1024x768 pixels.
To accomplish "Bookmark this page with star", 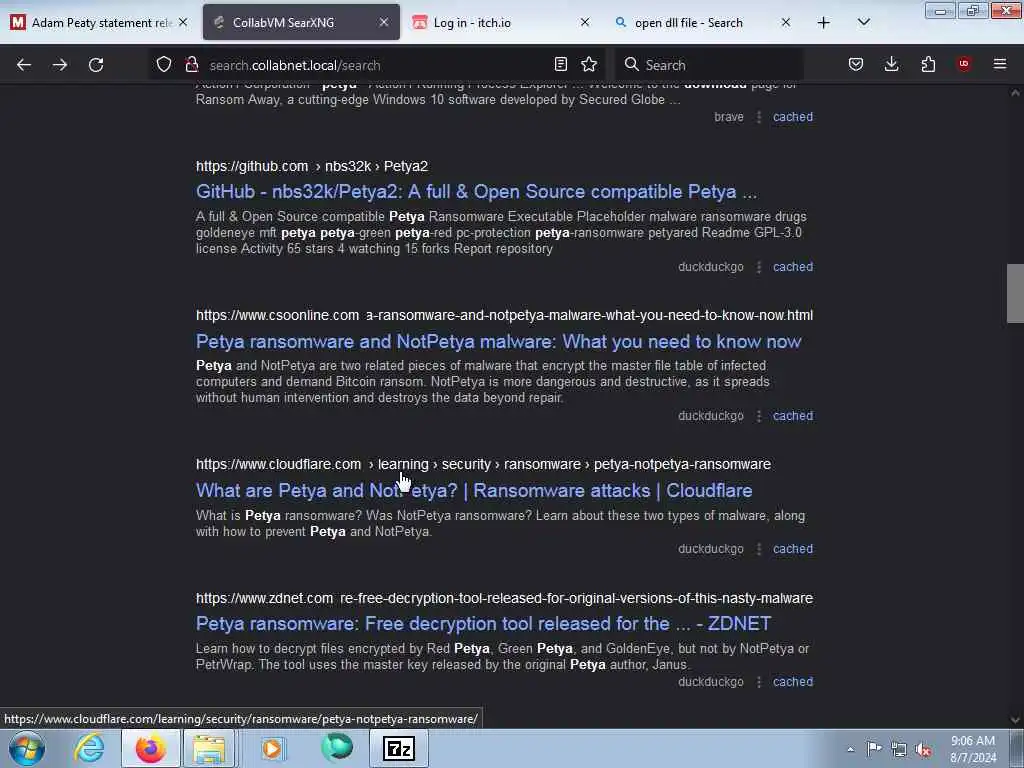I will (589, 64).
